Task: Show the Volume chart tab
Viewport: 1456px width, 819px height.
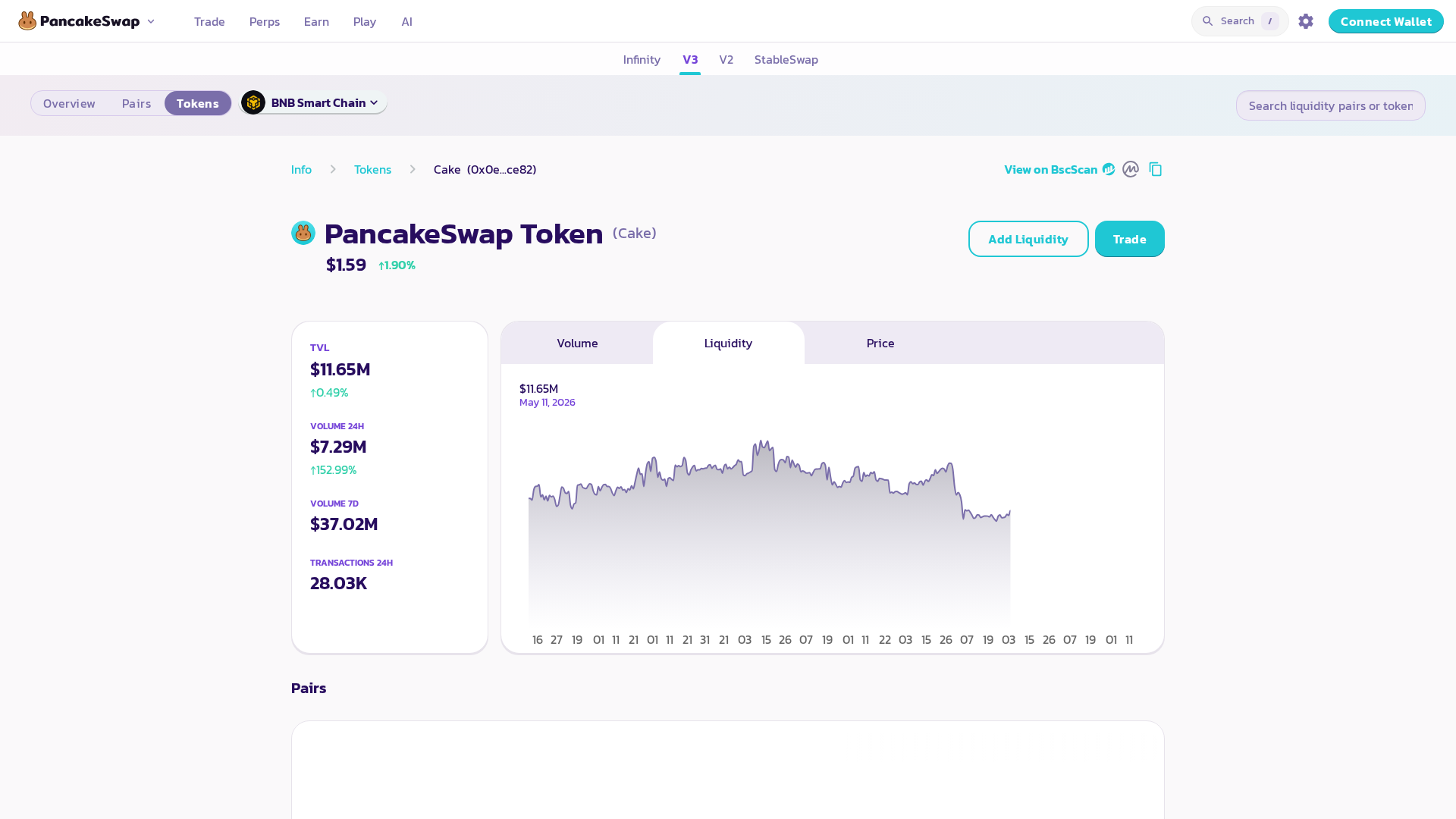Action: 577,343
